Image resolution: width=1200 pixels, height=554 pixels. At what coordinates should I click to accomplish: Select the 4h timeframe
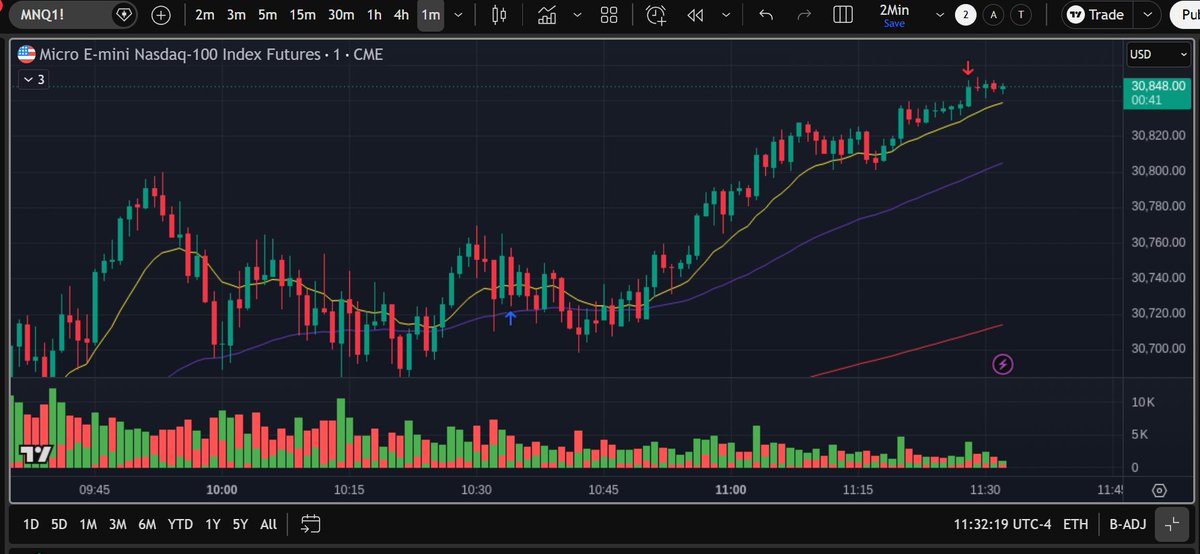401,15
